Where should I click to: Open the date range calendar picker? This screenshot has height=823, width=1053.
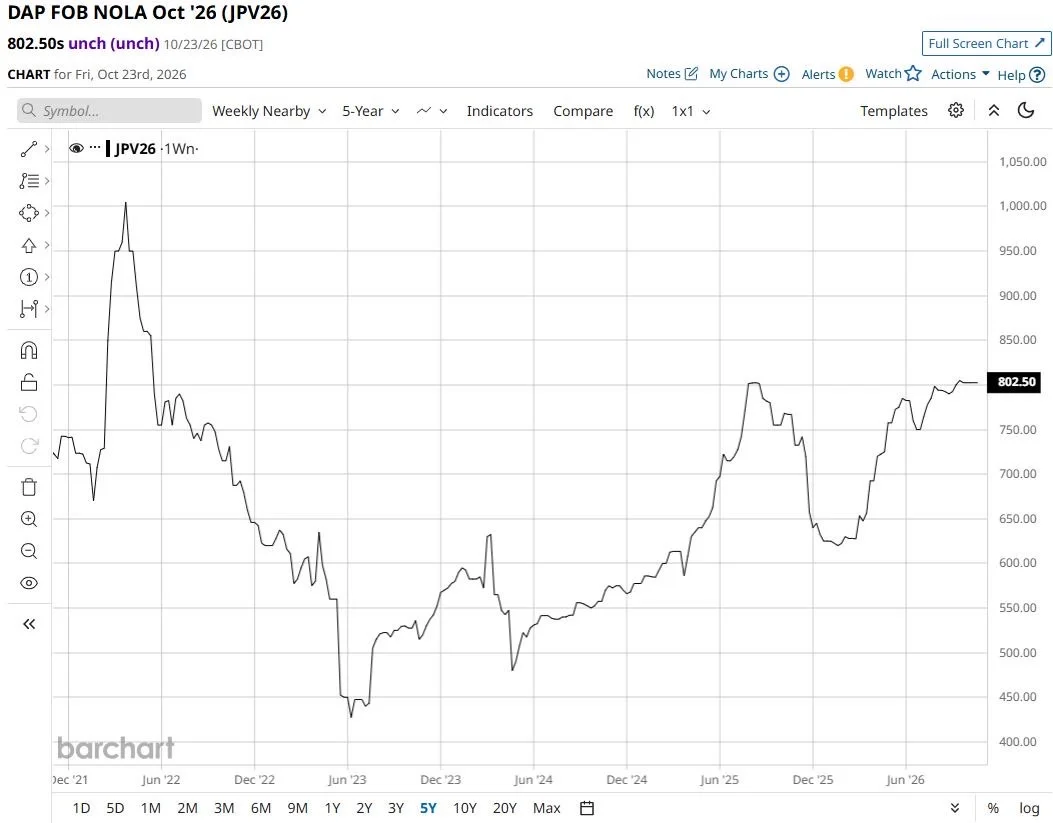587,808
